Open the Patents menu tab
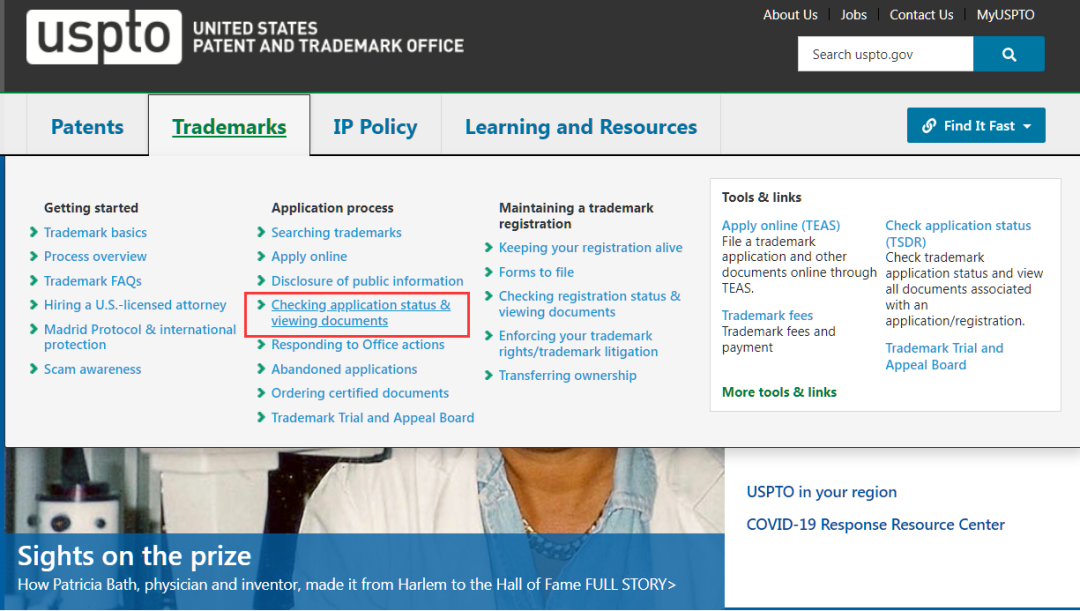Screen dimensions: 1080x611 (x=87, y=127)
